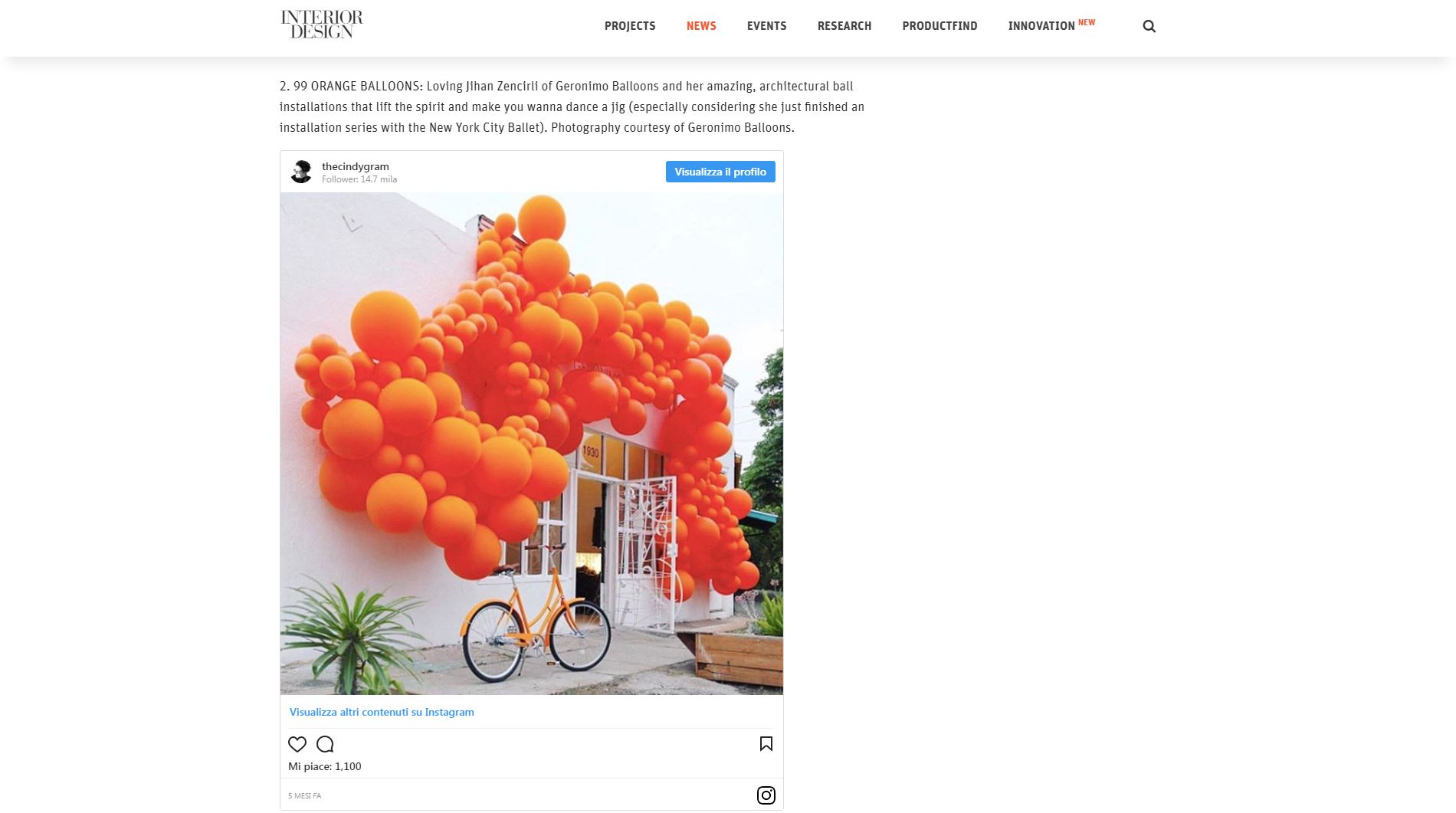Click the Follower 14.7 mila text
Screen dimensions: 1456x813
point(359,179)
